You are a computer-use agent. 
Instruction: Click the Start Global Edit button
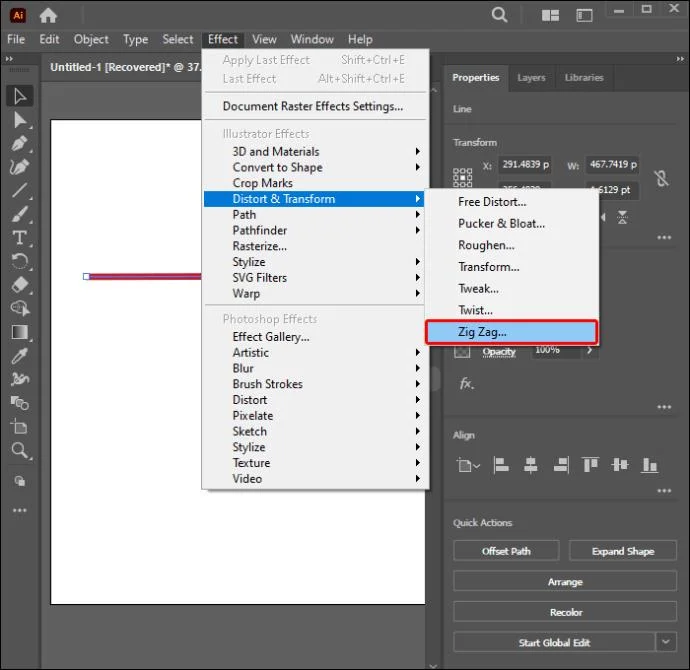554,642
